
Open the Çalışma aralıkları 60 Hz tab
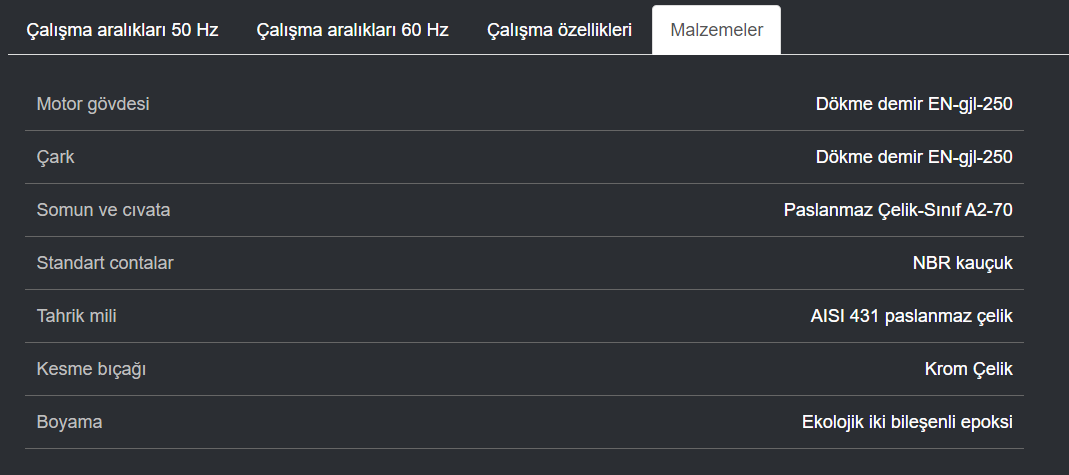[352, 30]
